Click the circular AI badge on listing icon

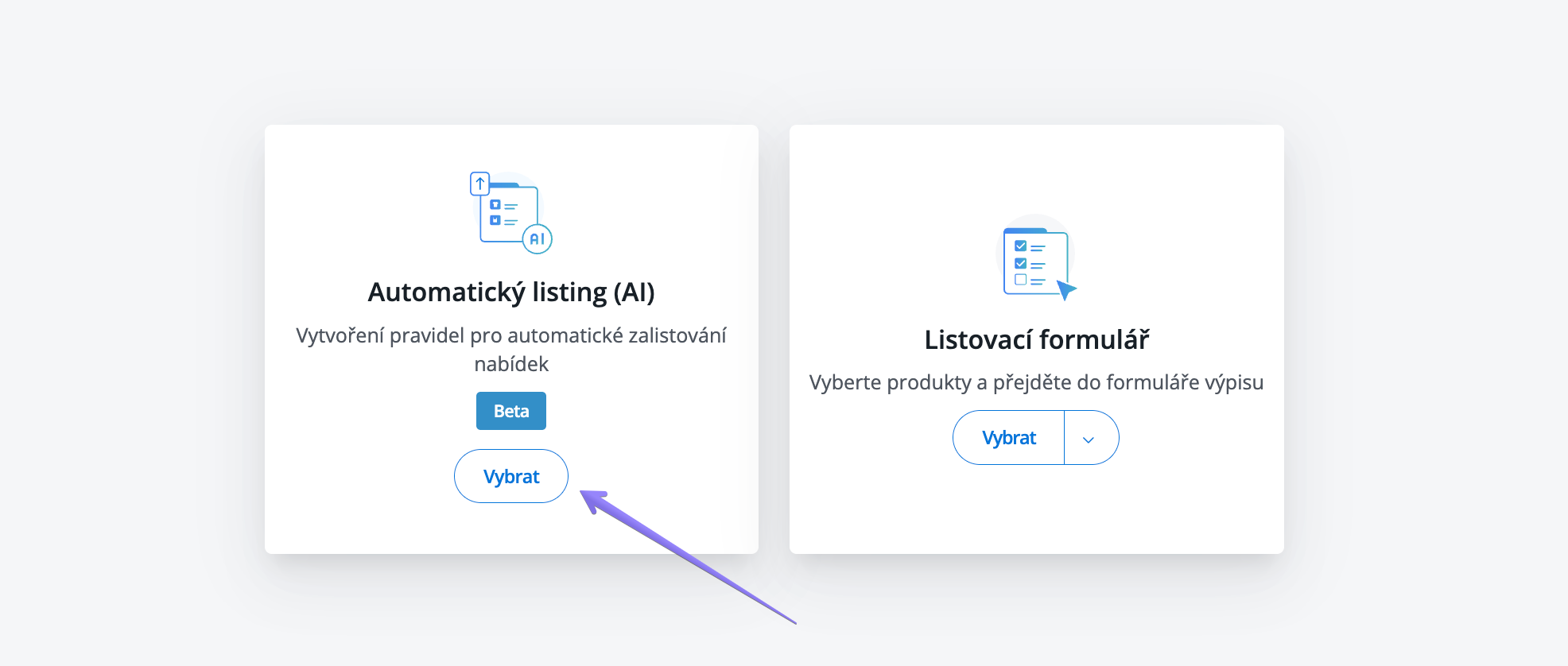(538, 238)
